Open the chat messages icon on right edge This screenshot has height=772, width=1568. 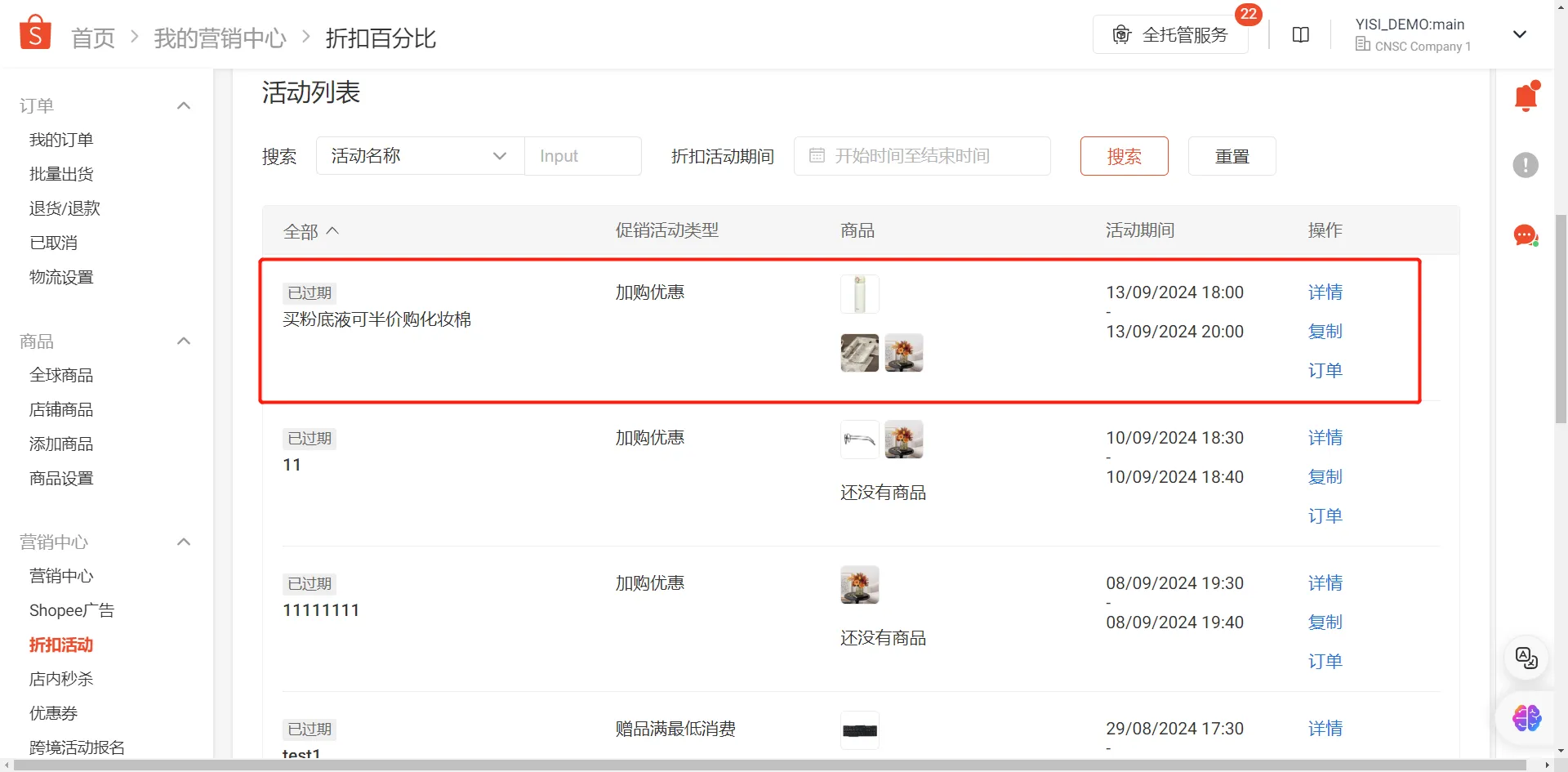coord(1524,235)
